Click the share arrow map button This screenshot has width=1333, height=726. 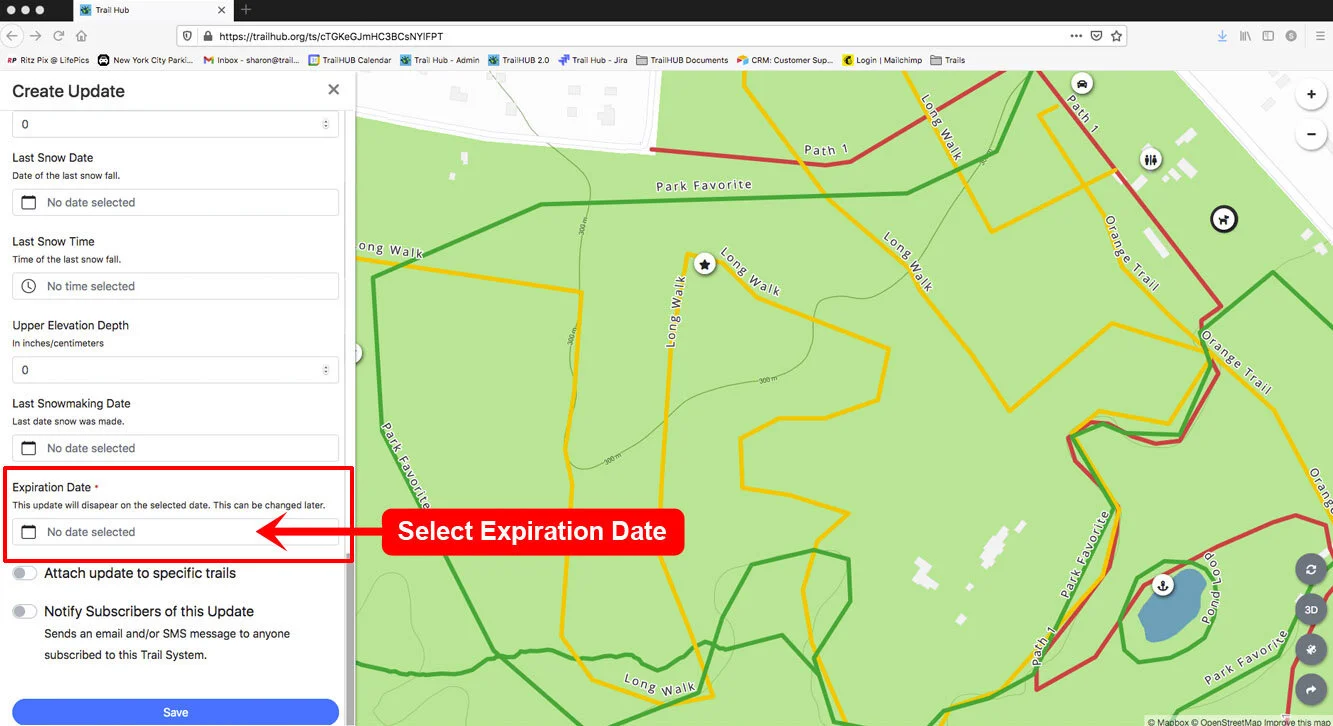pos(1310,689)
